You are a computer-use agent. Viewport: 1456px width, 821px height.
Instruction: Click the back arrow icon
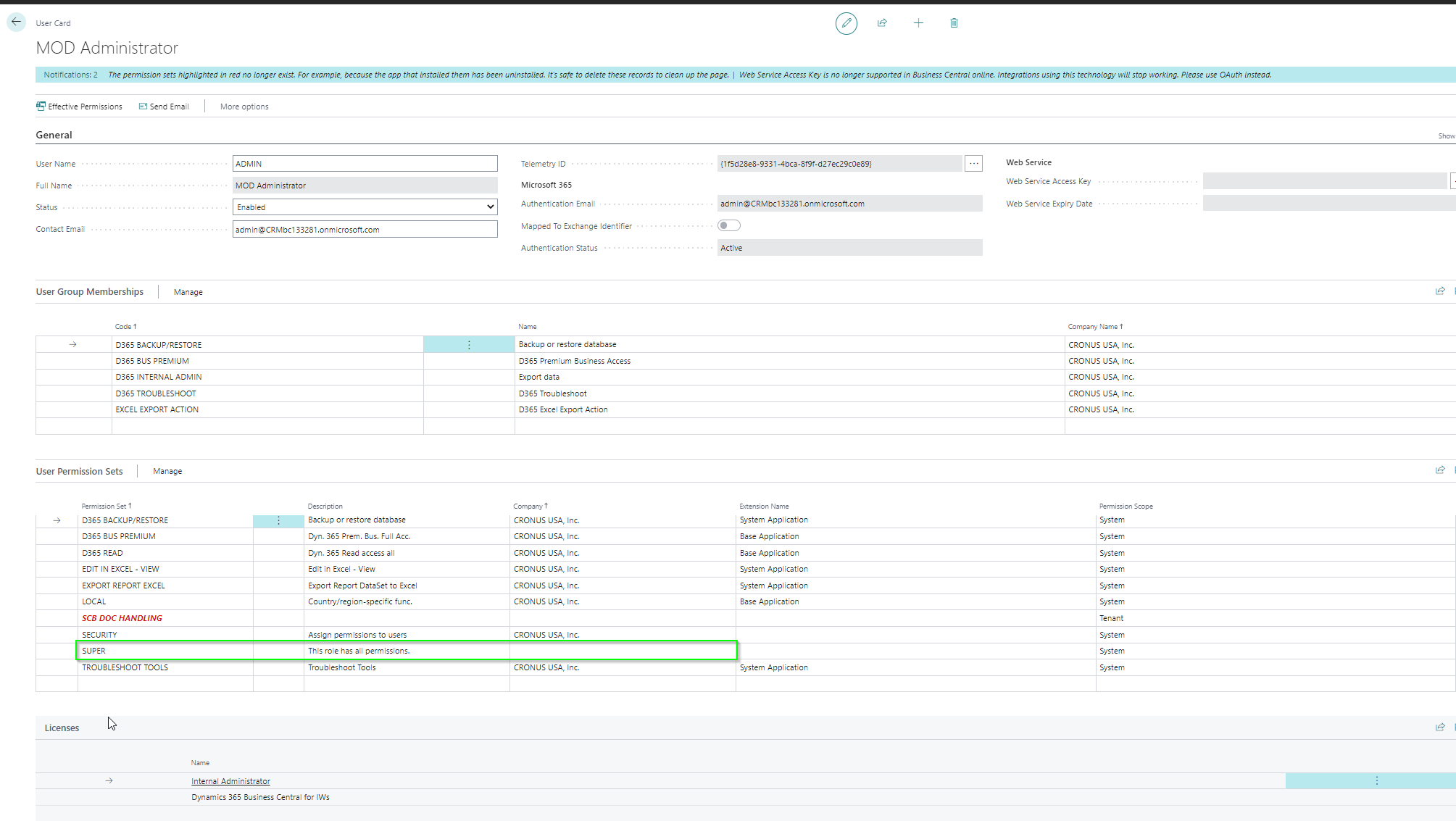pos(16,22)
